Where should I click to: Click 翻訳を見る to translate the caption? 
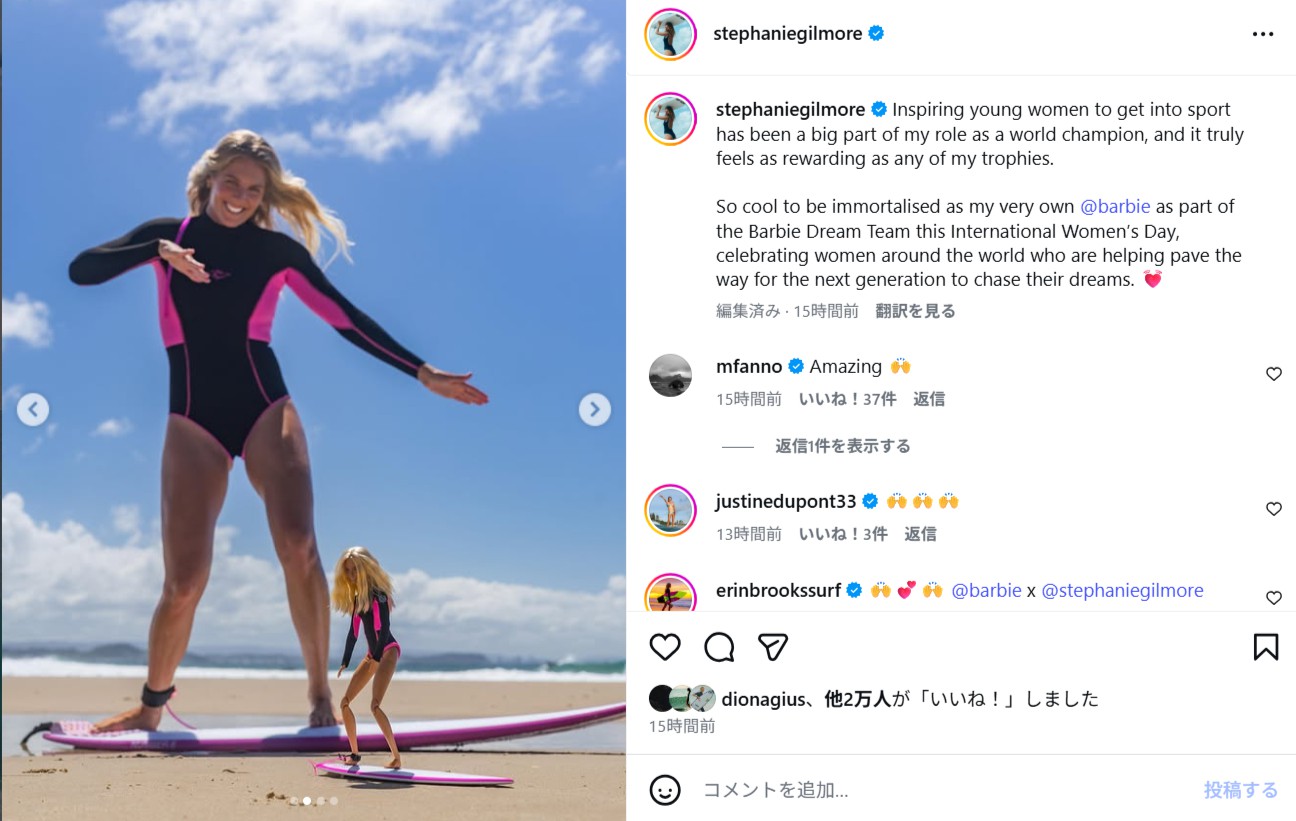coord(915,311)
